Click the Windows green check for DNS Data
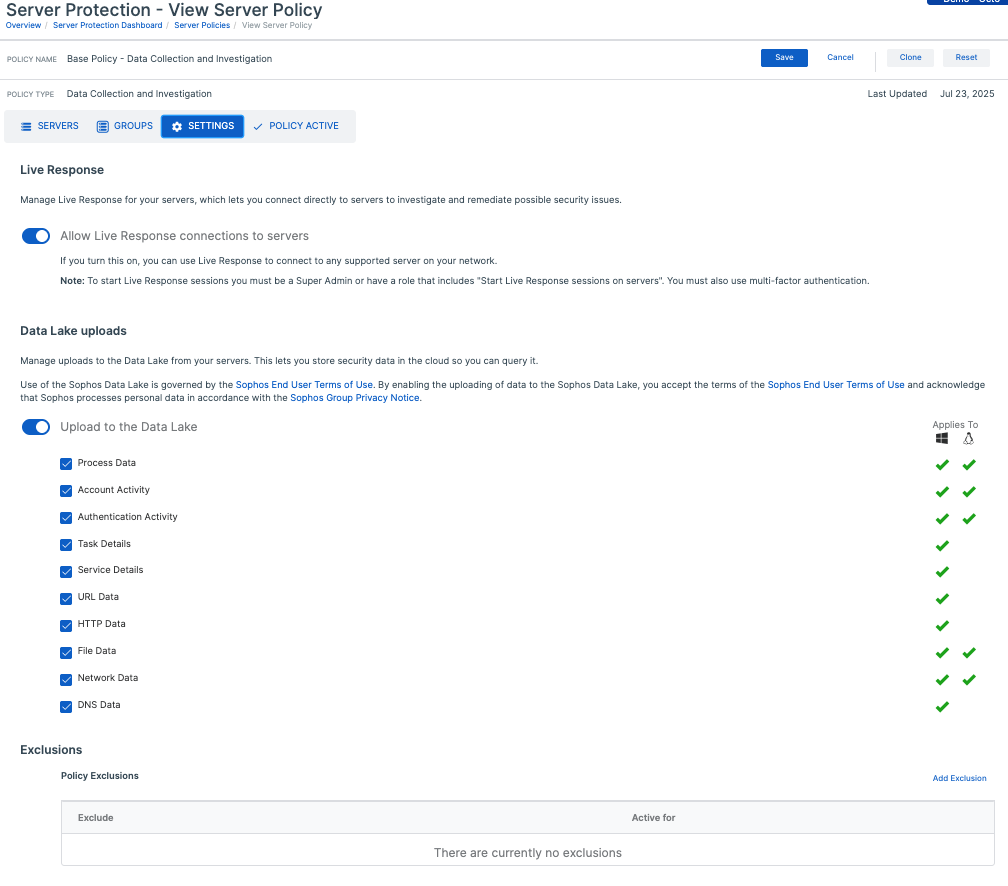This screenshot has width=1008, height=886. [x=941, y=707]
